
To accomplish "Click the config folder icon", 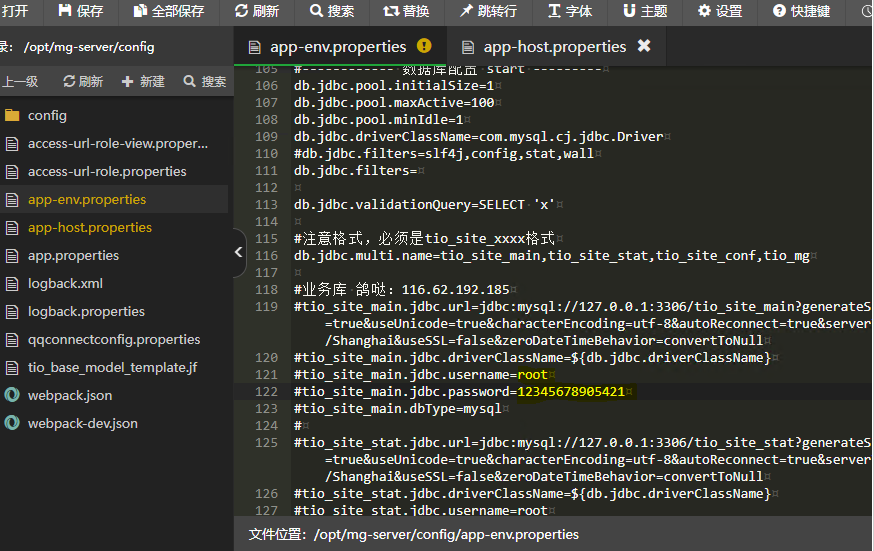I will [12, 115].
